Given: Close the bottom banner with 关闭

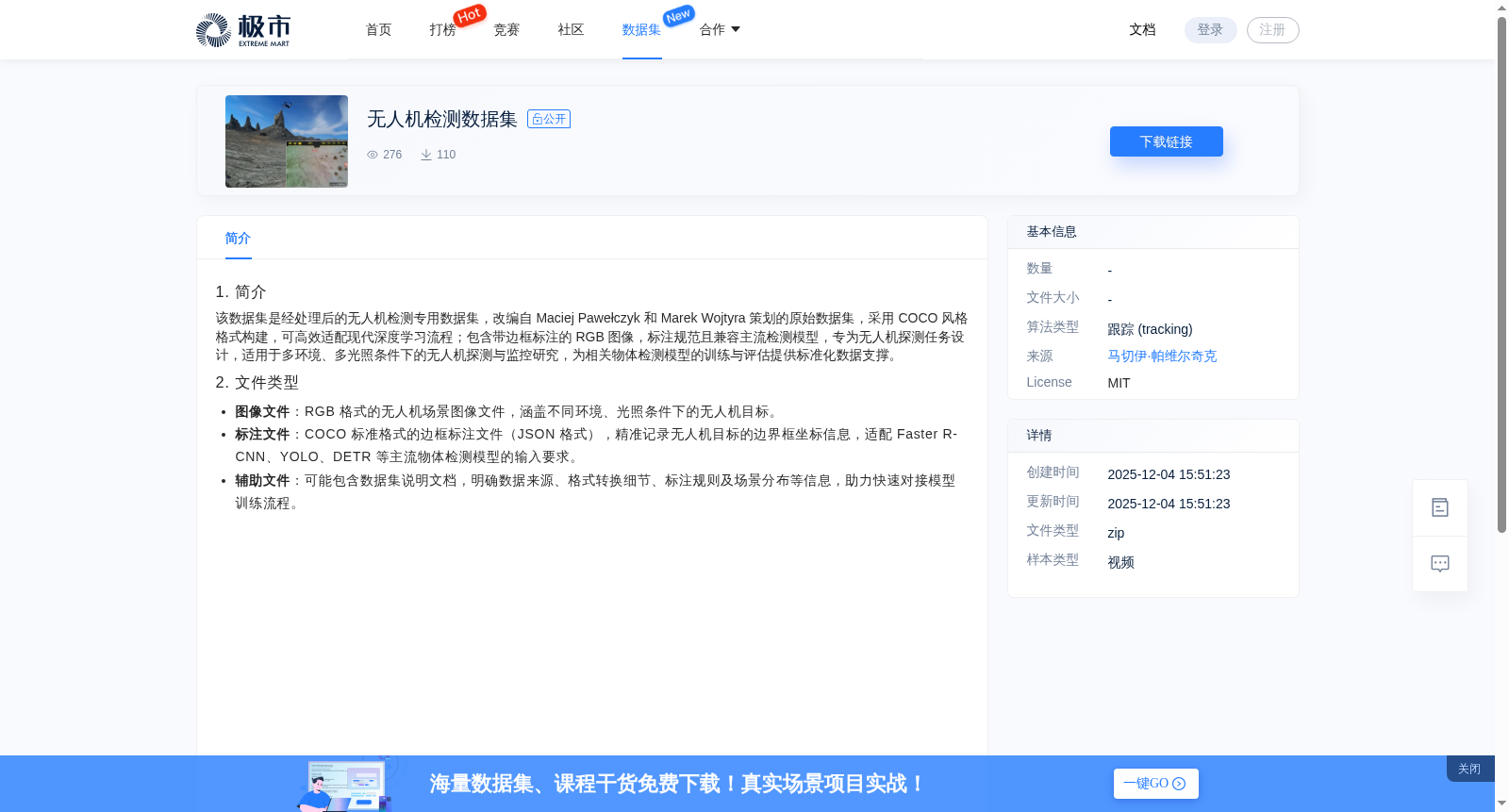Looking at the screenshot, I should coord(1469,769).
